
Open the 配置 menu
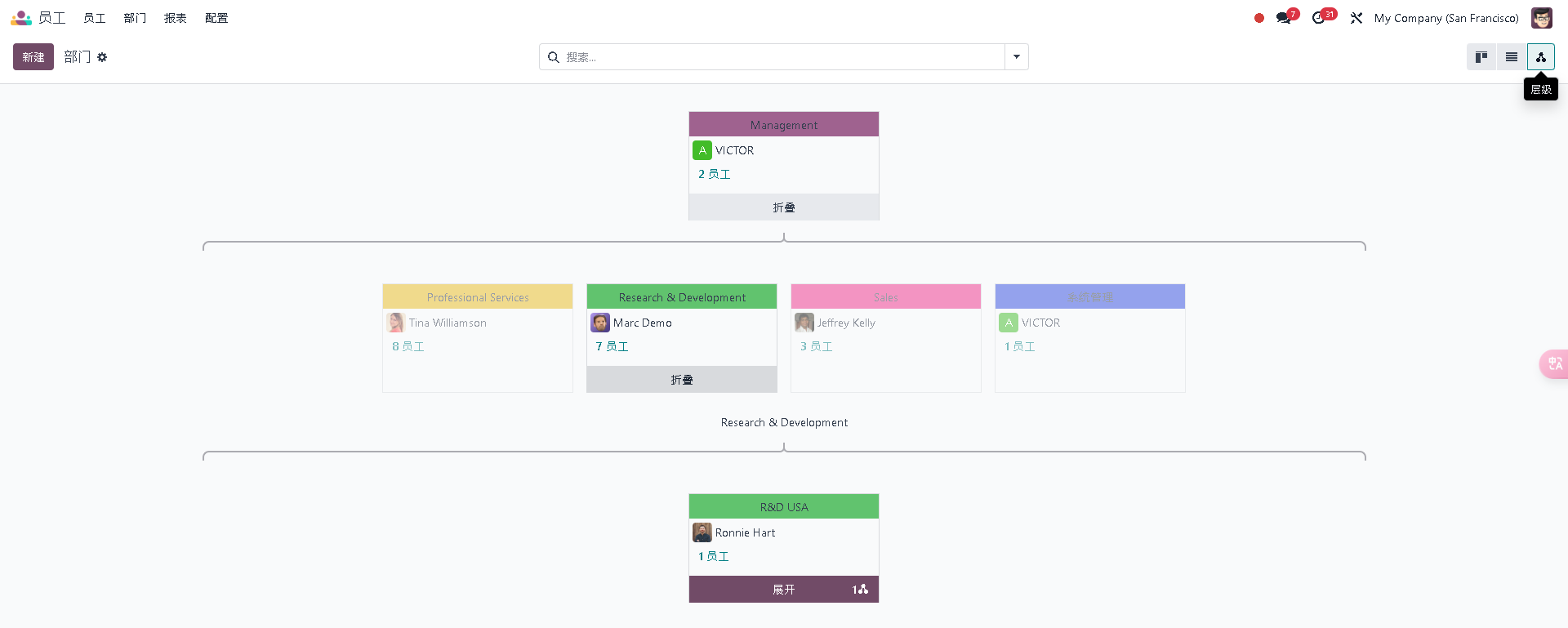(x=216, y=18)
